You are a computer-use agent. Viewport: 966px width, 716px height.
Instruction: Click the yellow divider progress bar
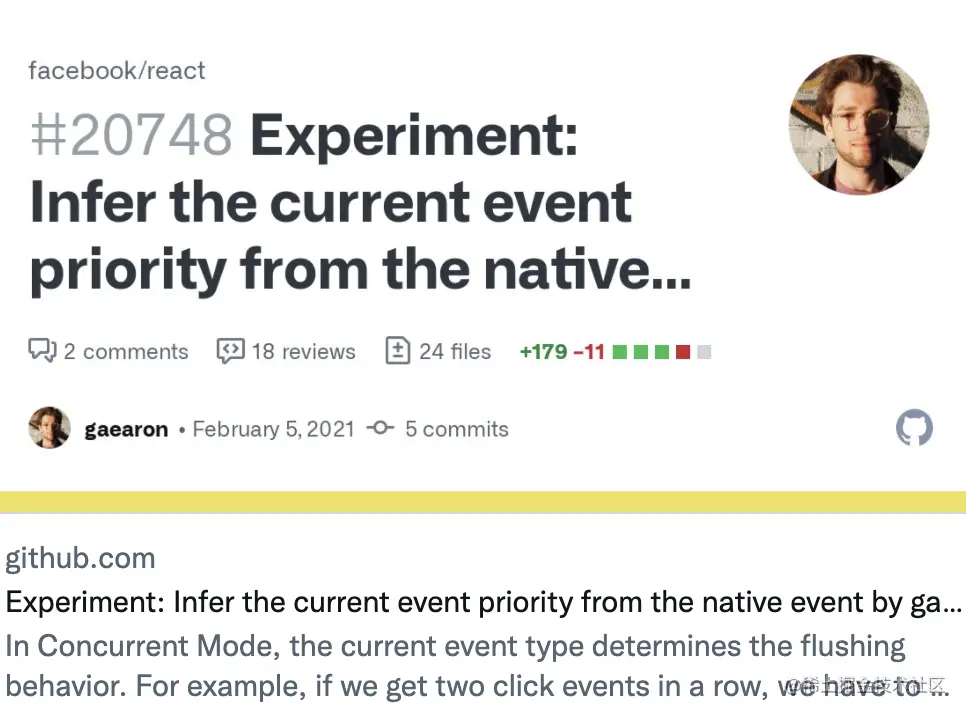pos(483,497)
